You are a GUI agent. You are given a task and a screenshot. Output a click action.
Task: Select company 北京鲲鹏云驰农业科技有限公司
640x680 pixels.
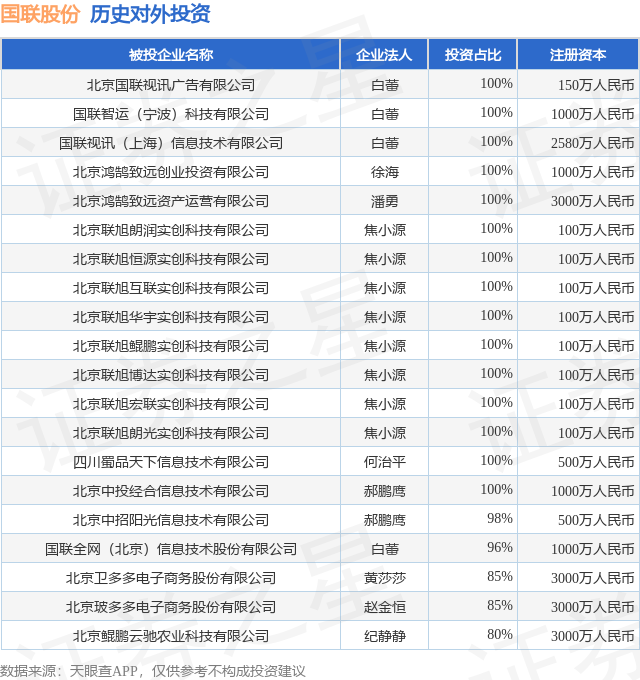pyautogui.click(x=171, y=636)
